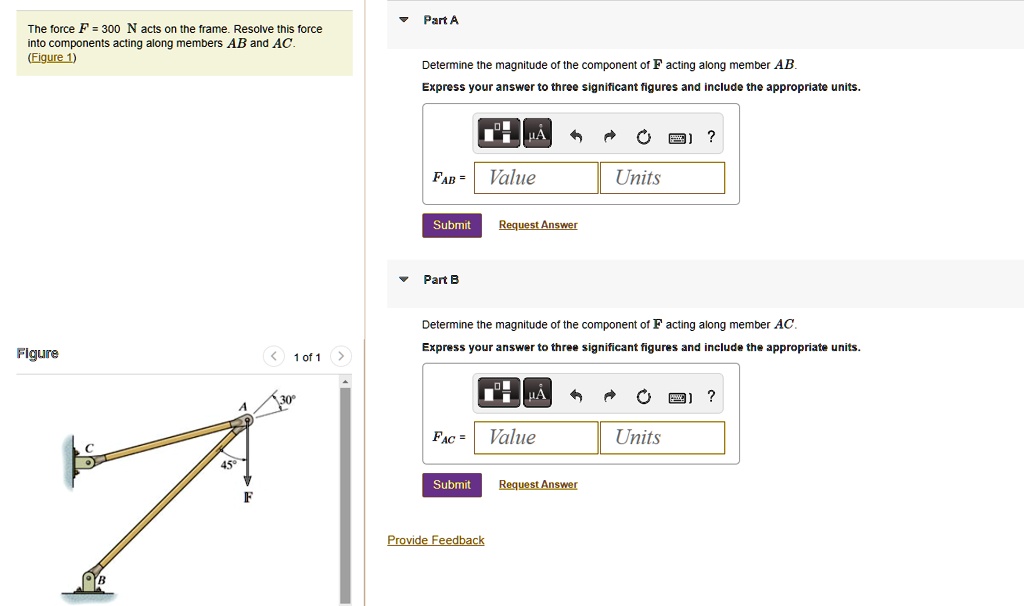Redo your entry in Part A toolbar
The width and height of the screenshot is (1024, 606).
click(x=609, y=136)
